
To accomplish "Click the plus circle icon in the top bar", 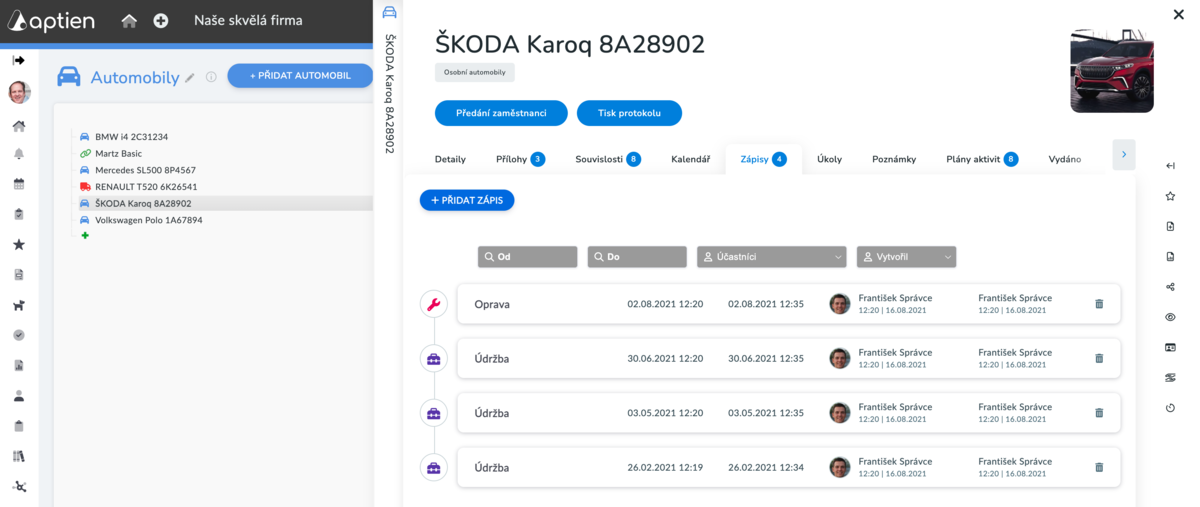I will click(161, 20).
